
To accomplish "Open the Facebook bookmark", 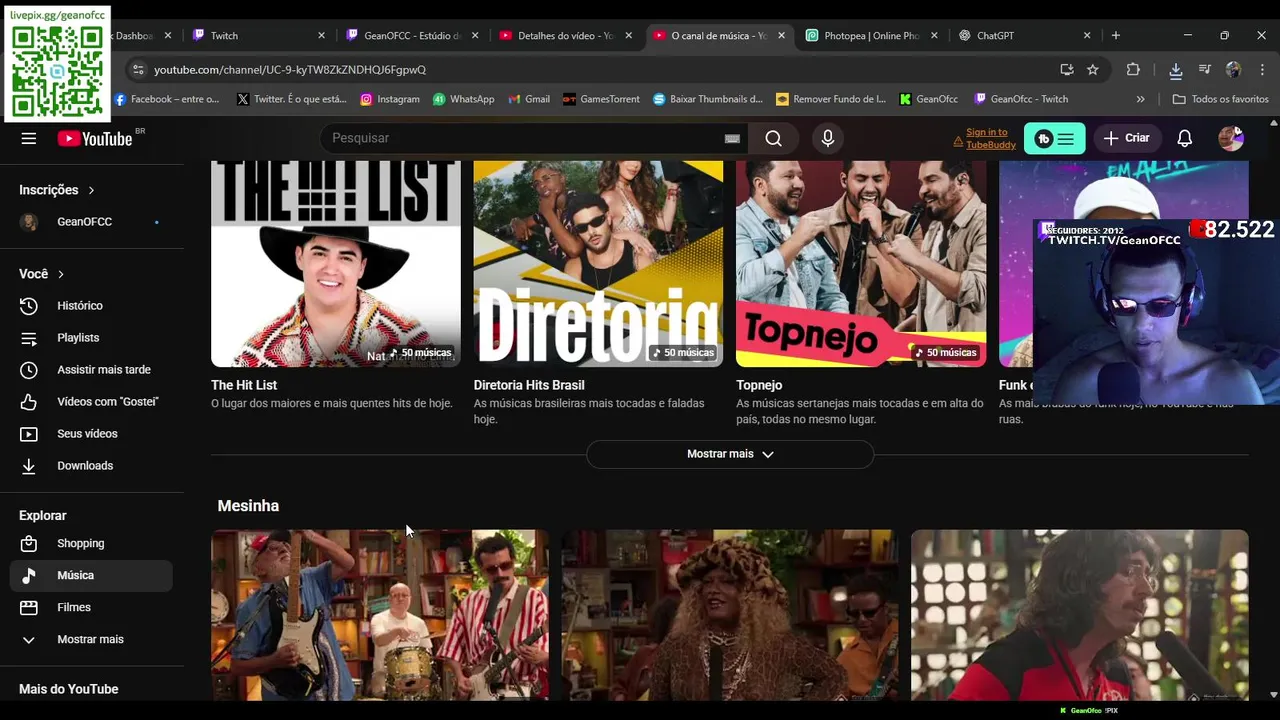I will 166,99.
